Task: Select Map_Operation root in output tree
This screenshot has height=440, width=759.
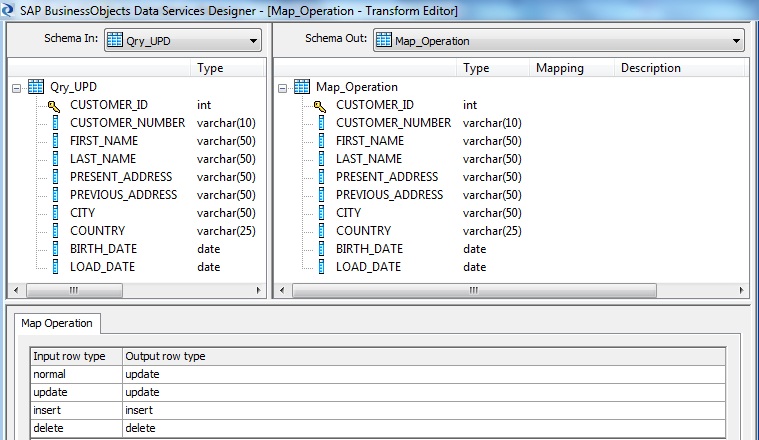Action: click(357, 87)
